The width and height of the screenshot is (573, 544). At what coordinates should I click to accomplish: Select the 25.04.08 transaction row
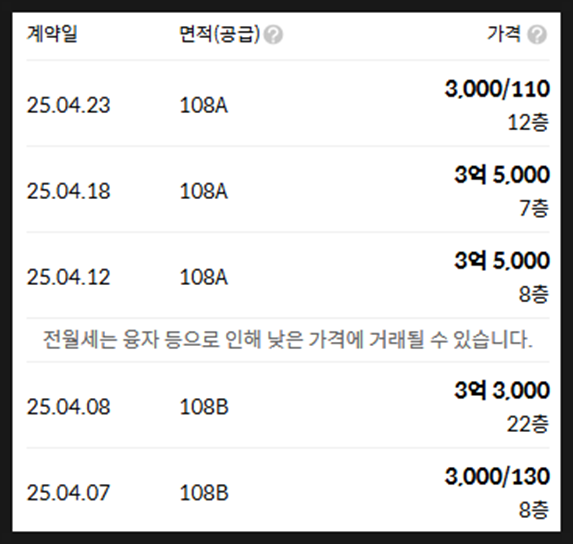click(x=288, y=405)
